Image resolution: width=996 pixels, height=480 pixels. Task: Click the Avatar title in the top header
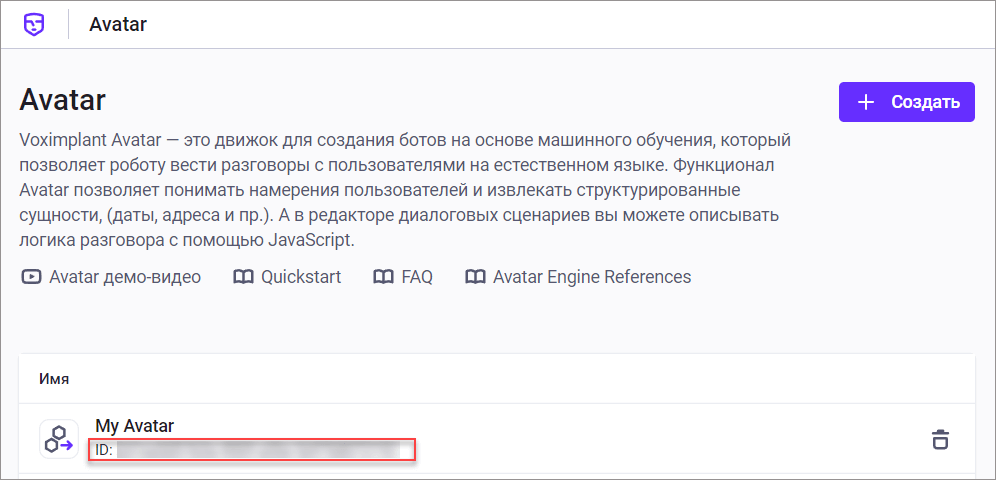click(118, 25)
